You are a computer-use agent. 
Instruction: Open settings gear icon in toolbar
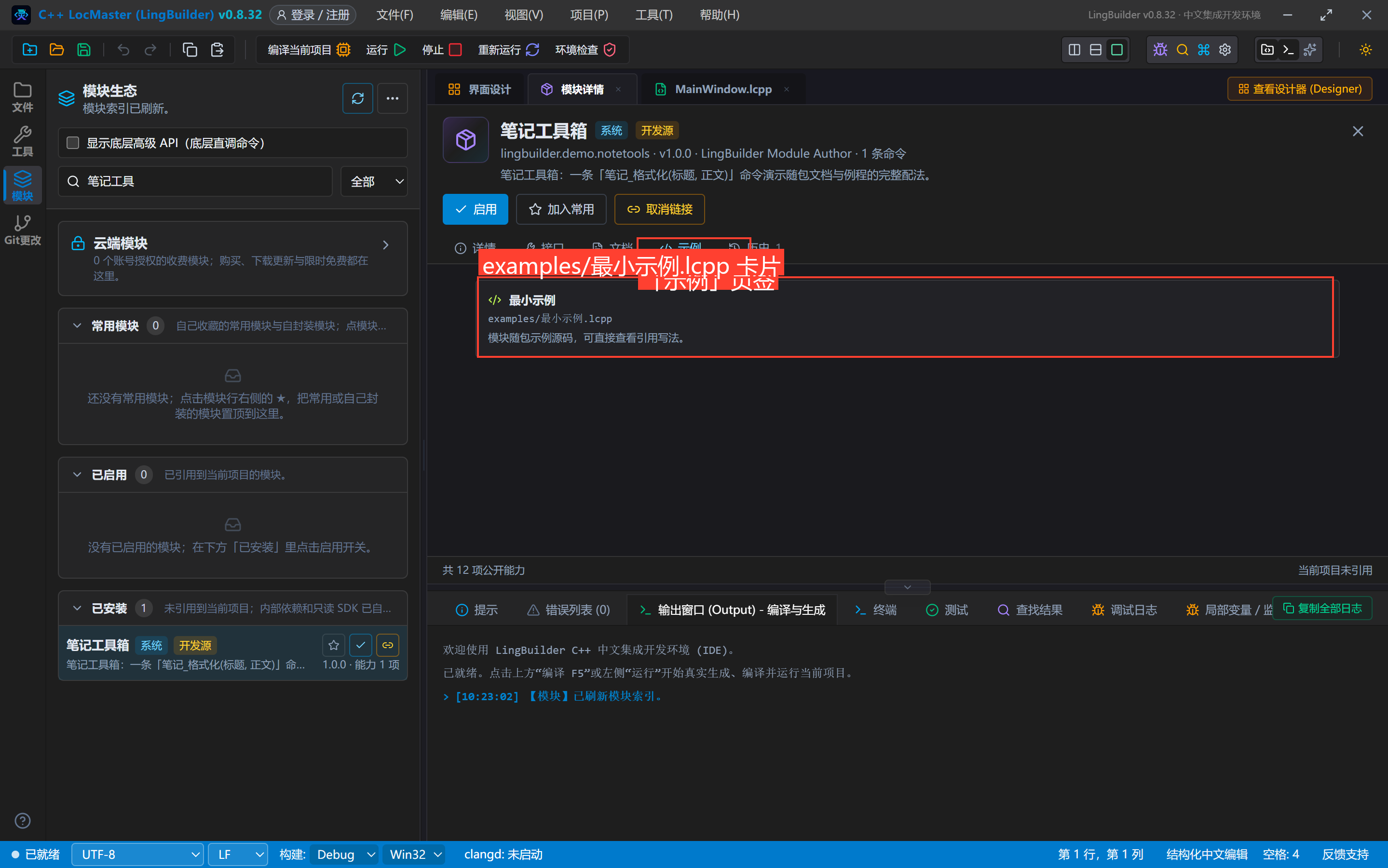pos(1225,50)
